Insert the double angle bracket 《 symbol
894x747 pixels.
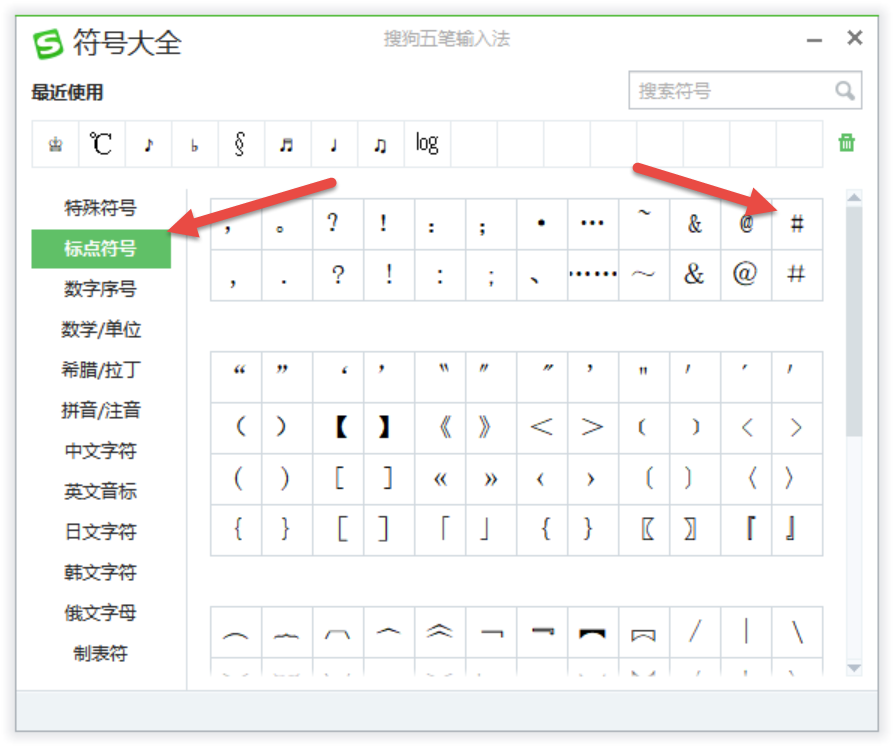pos(440,428)
